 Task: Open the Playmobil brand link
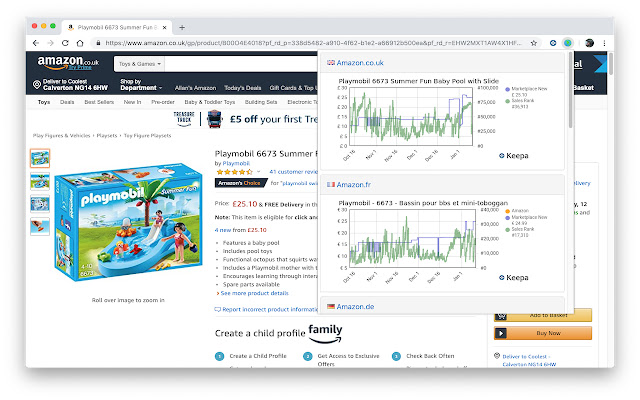click(x=236, y=163)
